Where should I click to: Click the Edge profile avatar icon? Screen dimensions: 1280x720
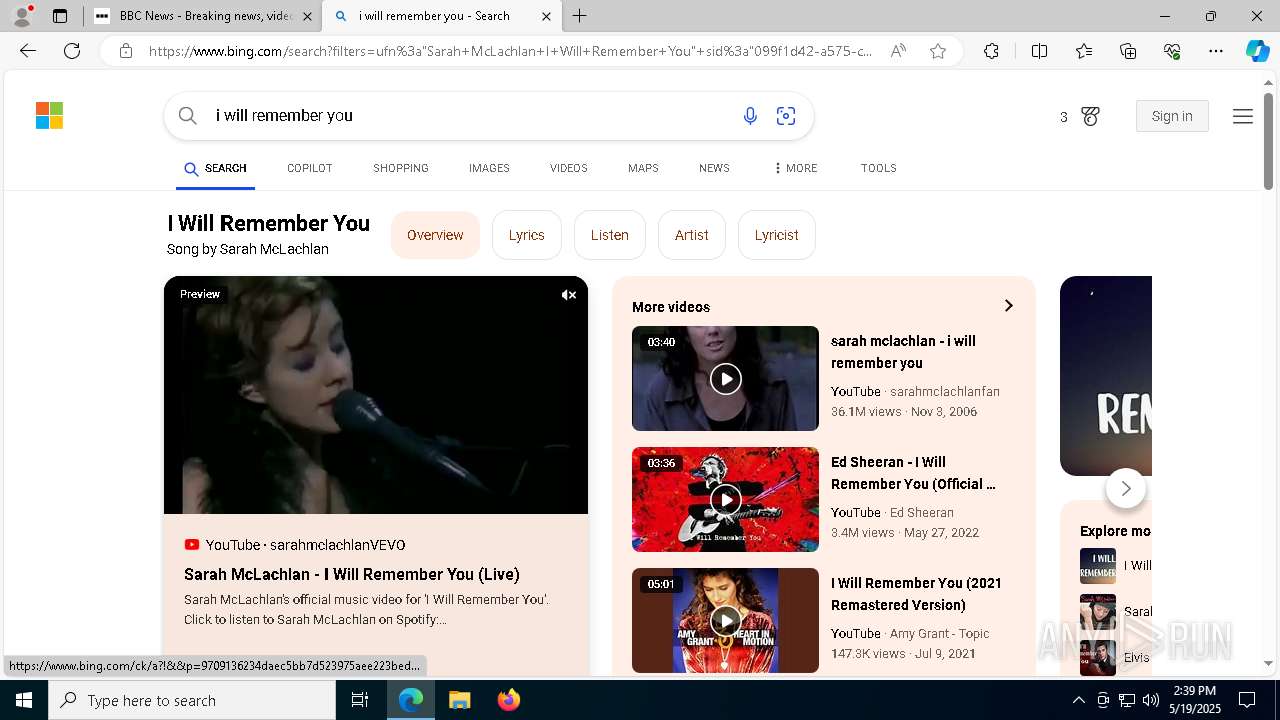click(x=22, y=16)
